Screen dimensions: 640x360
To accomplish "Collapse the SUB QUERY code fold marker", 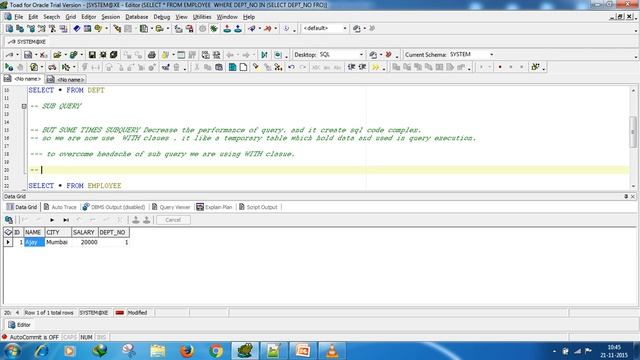I will coord(24,106).
